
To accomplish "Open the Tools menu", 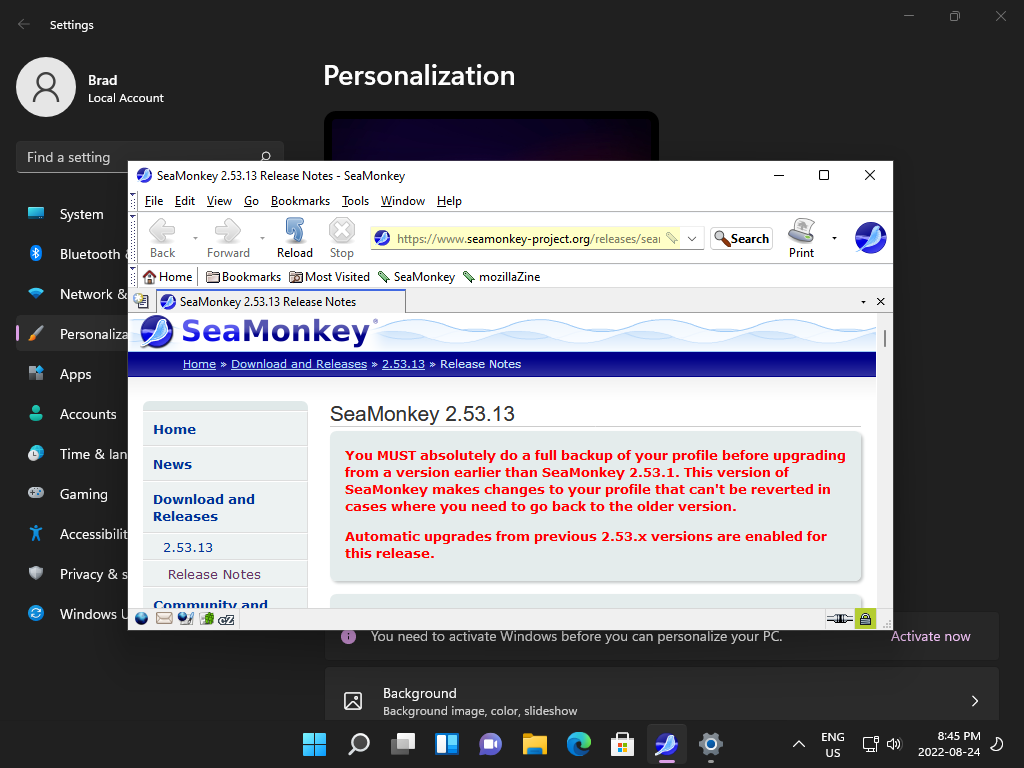I will 355,201.
